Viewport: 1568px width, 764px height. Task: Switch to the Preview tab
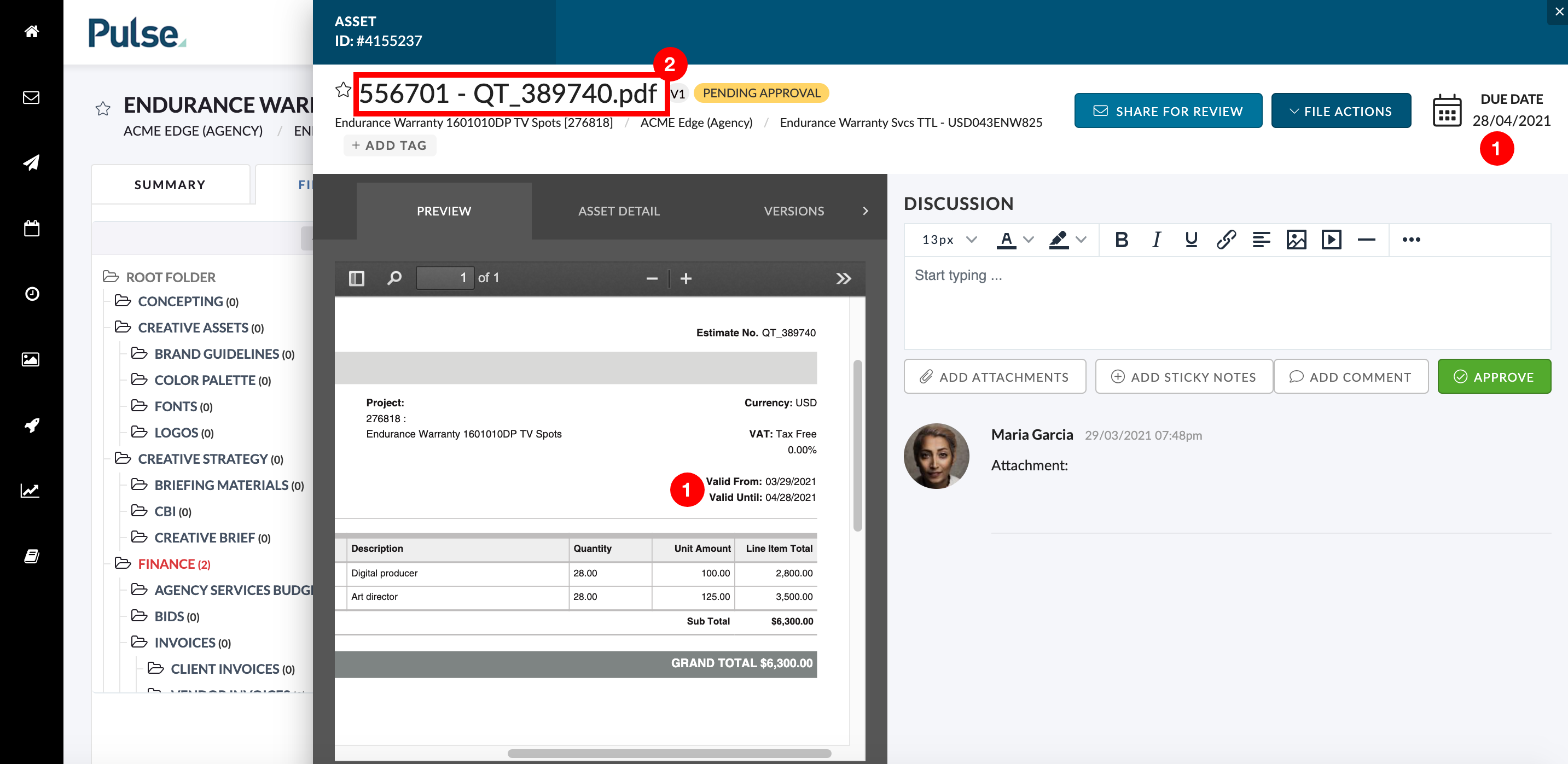click(444, 211)
